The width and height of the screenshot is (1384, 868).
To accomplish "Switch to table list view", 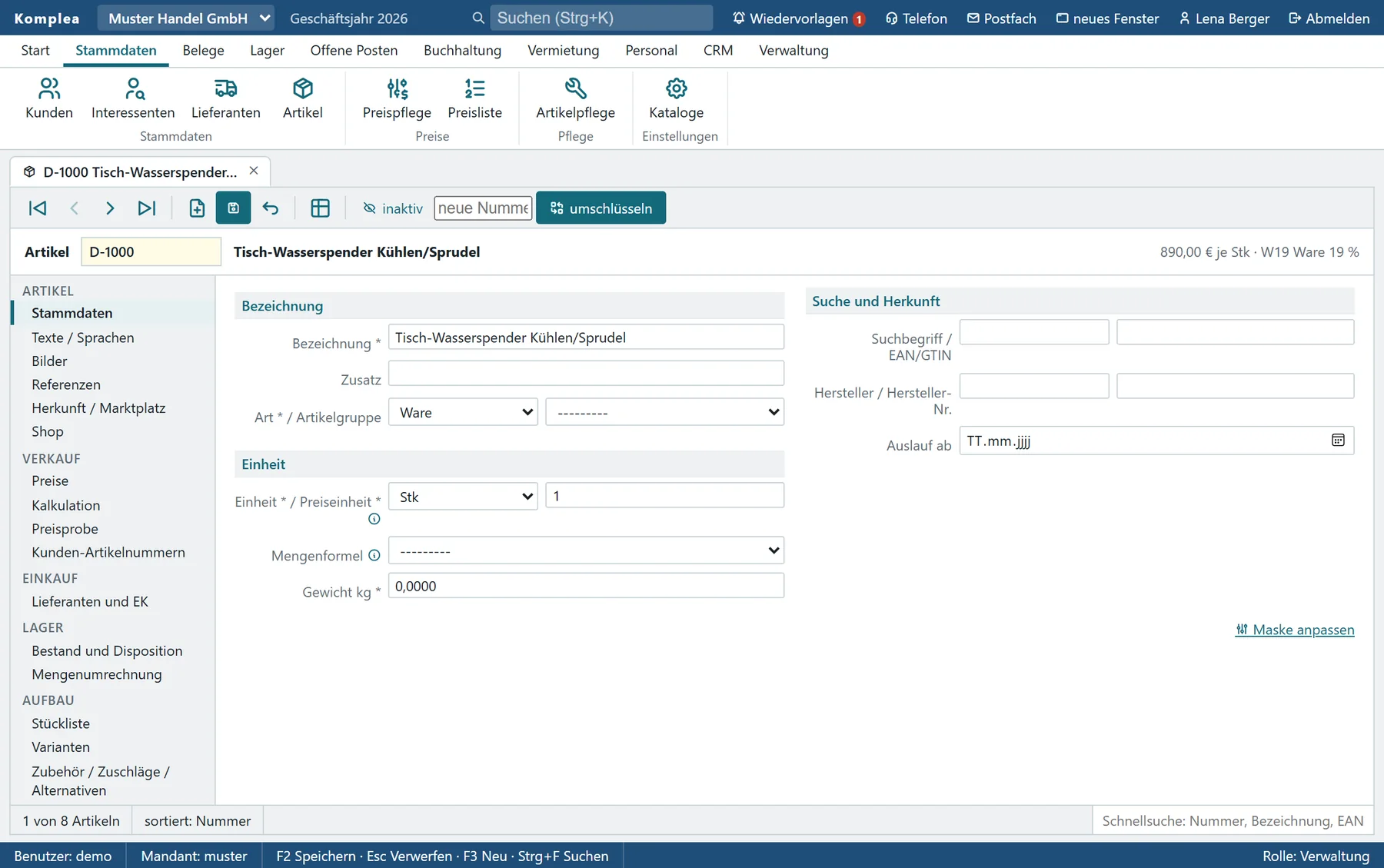I will (x=320, y=208).
